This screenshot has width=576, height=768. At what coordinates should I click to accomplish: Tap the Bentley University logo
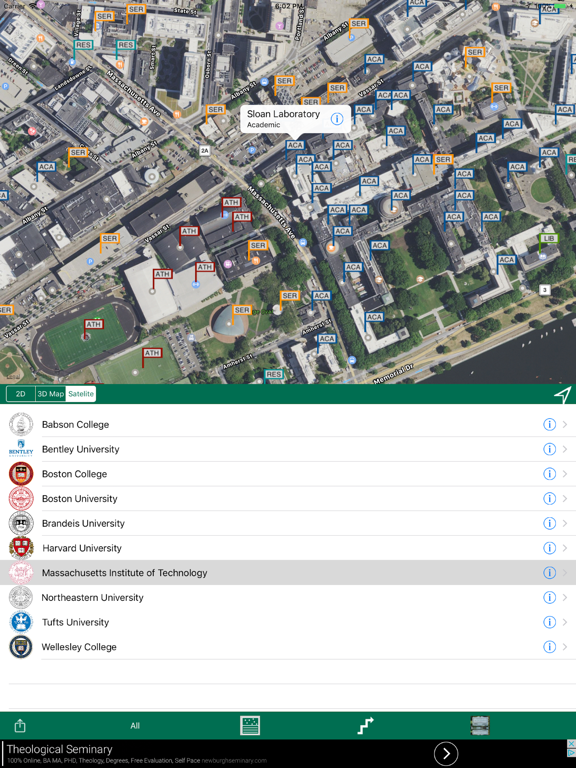click(21, 449)
